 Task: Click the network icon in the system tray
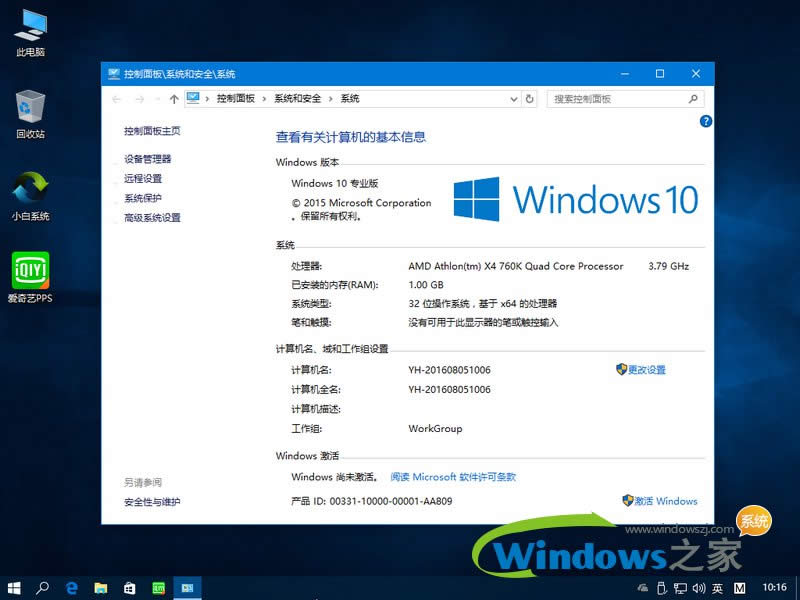point(682,589)
